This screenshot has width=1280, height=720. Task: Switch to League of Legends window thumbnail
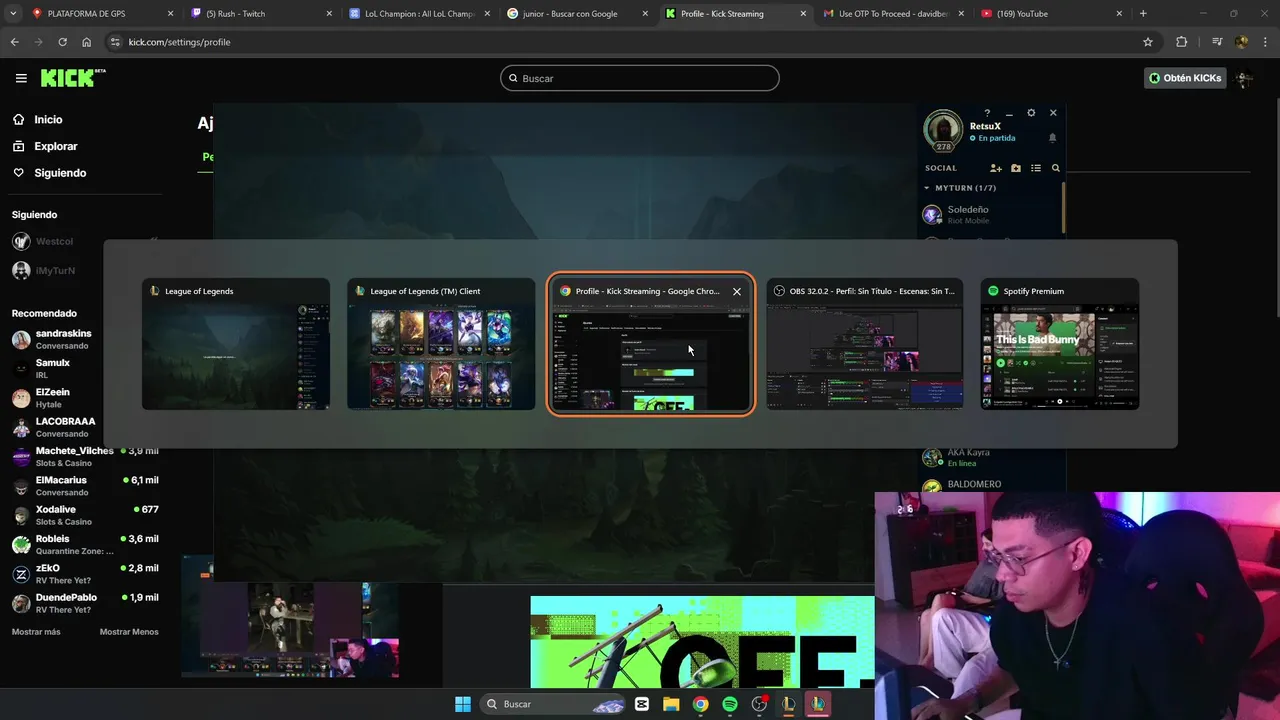point(236,344)
